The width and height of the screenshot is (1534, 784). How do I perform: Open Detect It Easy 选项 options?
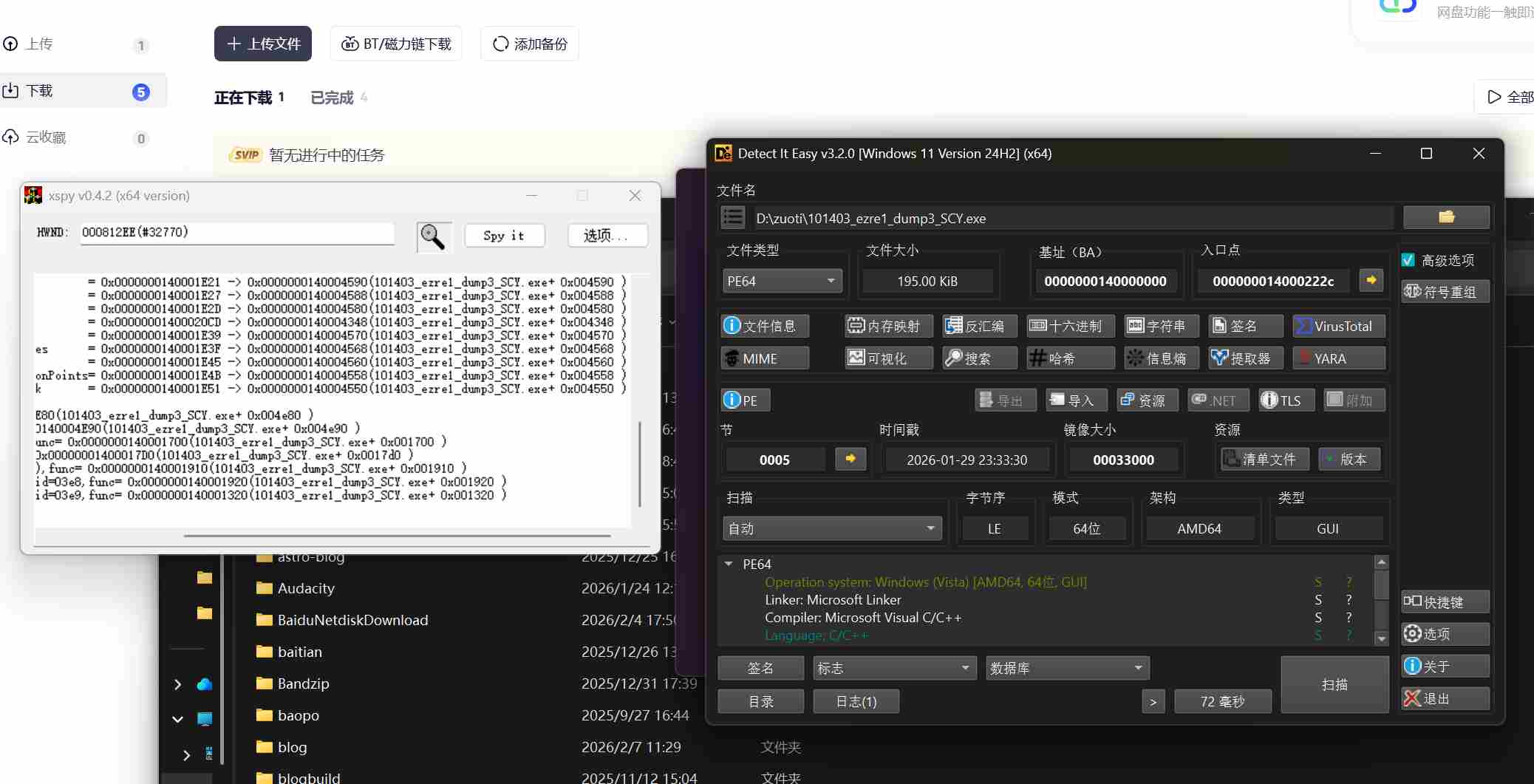(1445, 634)
